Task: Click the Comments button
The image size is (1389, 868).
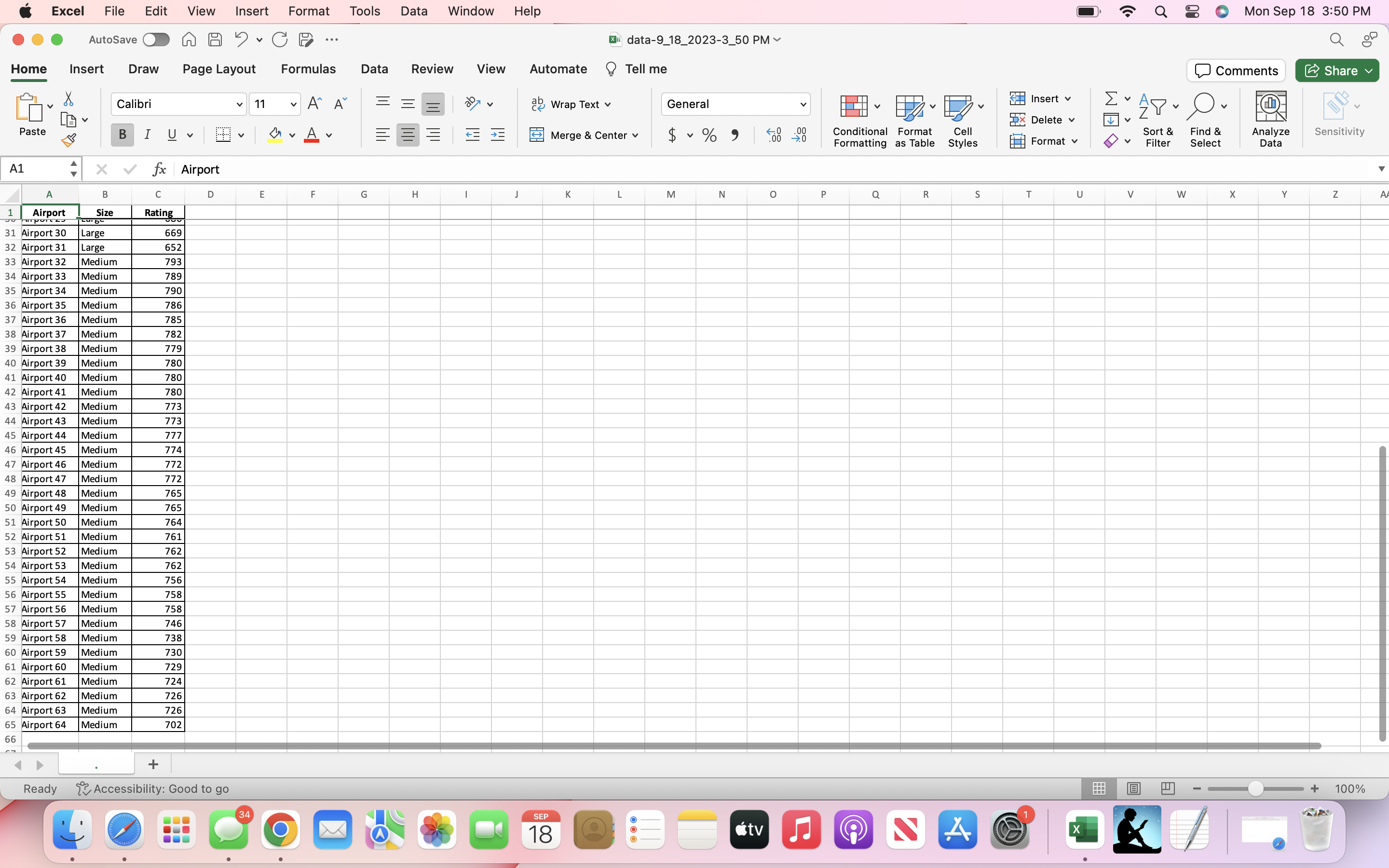Action: [1236, 70]
